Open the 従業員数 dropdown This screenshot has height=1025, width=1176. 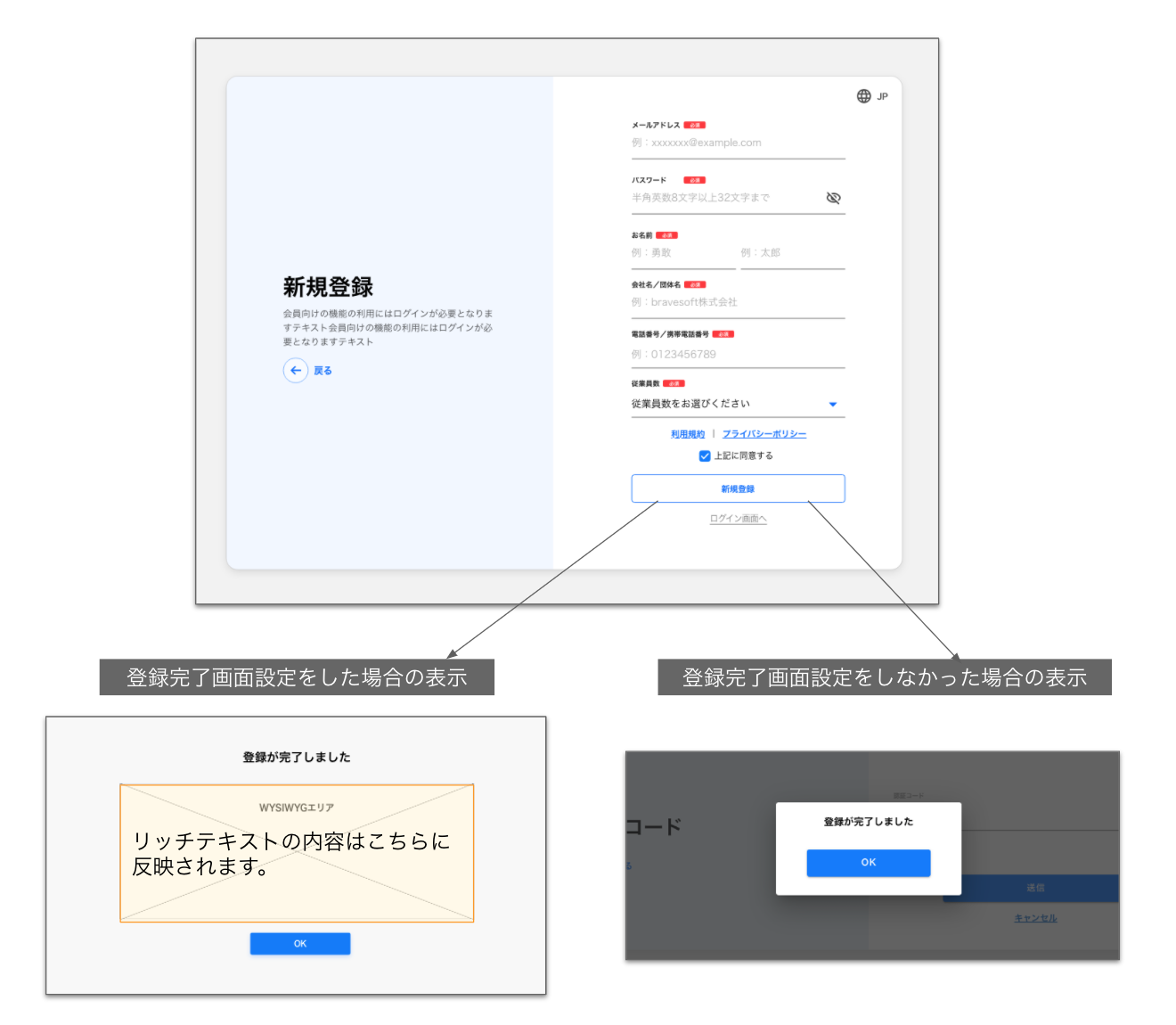click(738, 404)
